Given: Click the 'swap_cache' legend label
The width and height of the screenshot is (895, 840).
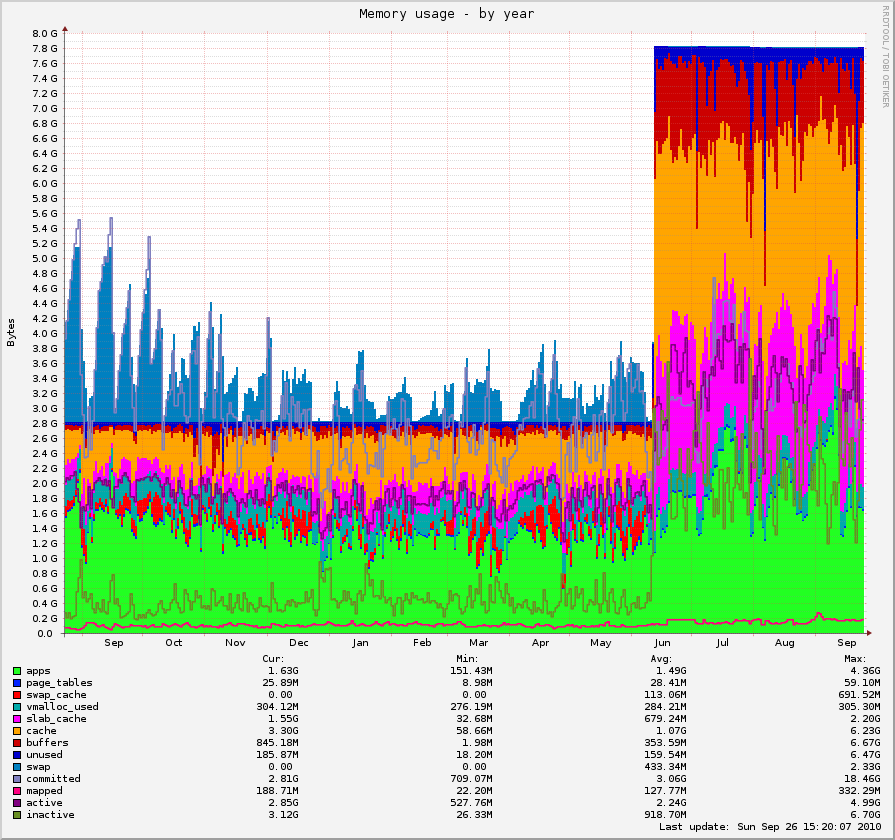Looking at the screenshot, I should [x=57, y=695].
